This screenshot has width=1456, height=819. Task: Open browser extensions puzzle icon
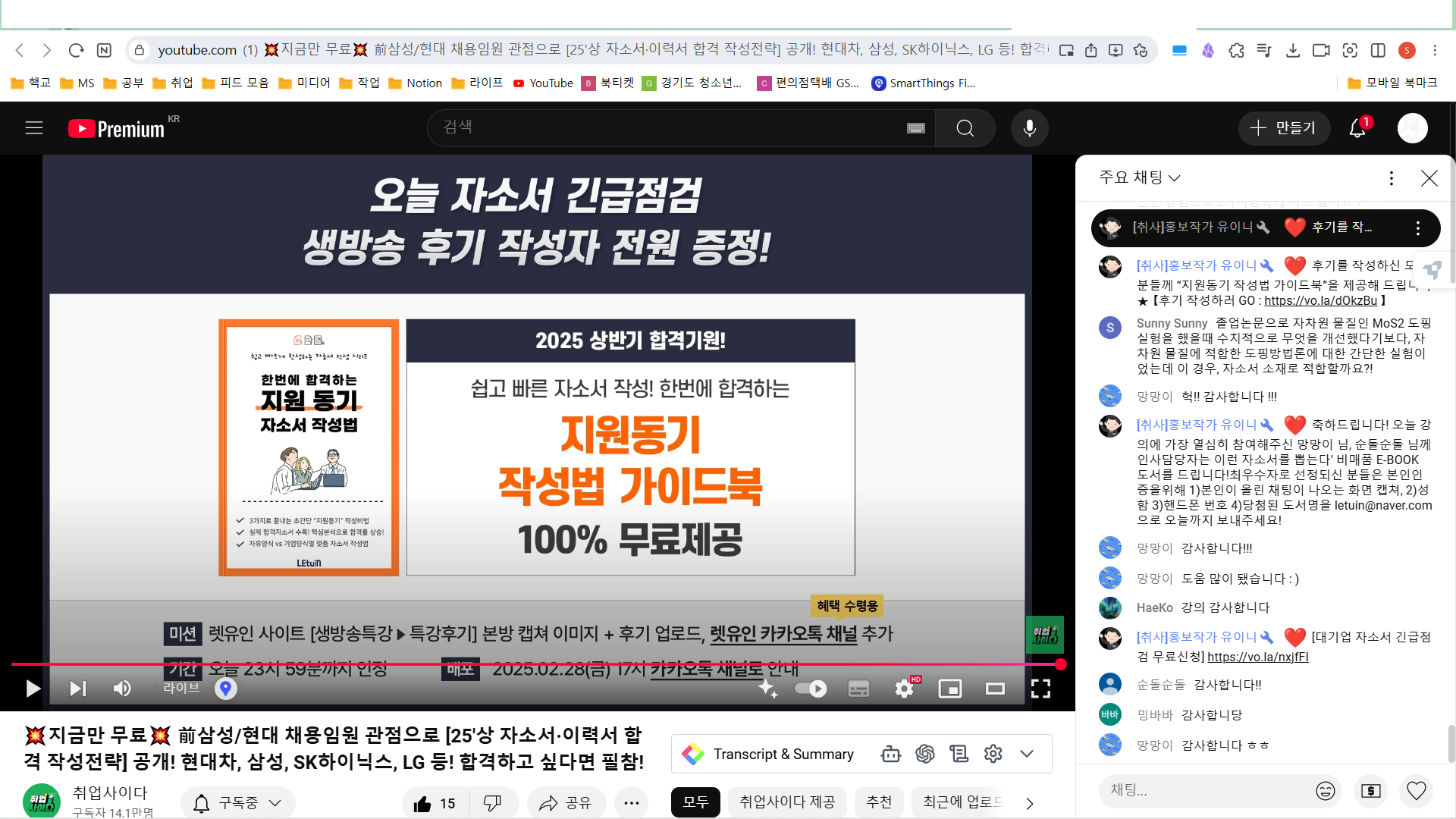1236,50
